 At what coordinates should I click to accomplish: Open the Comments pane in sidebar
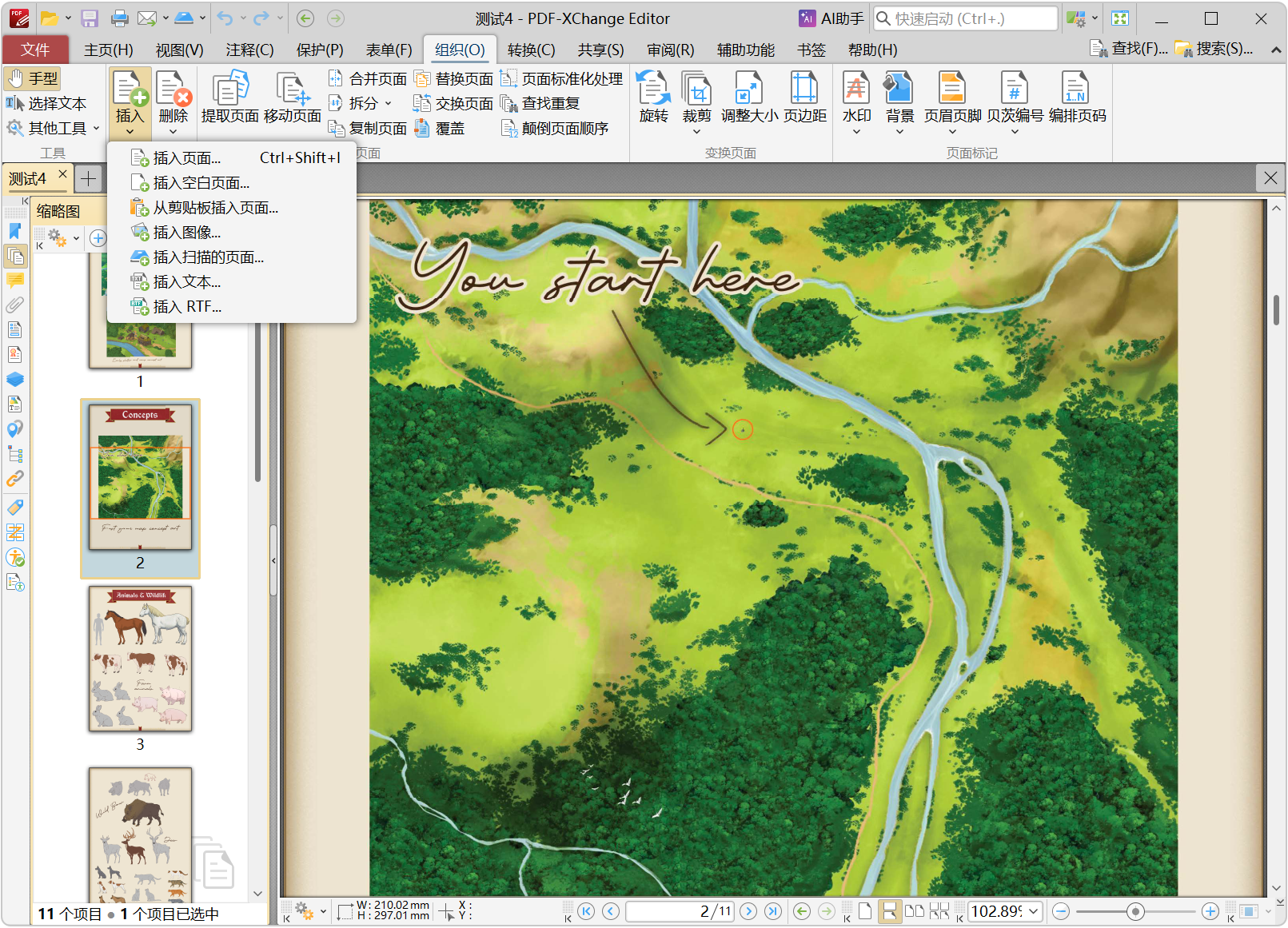15,281
